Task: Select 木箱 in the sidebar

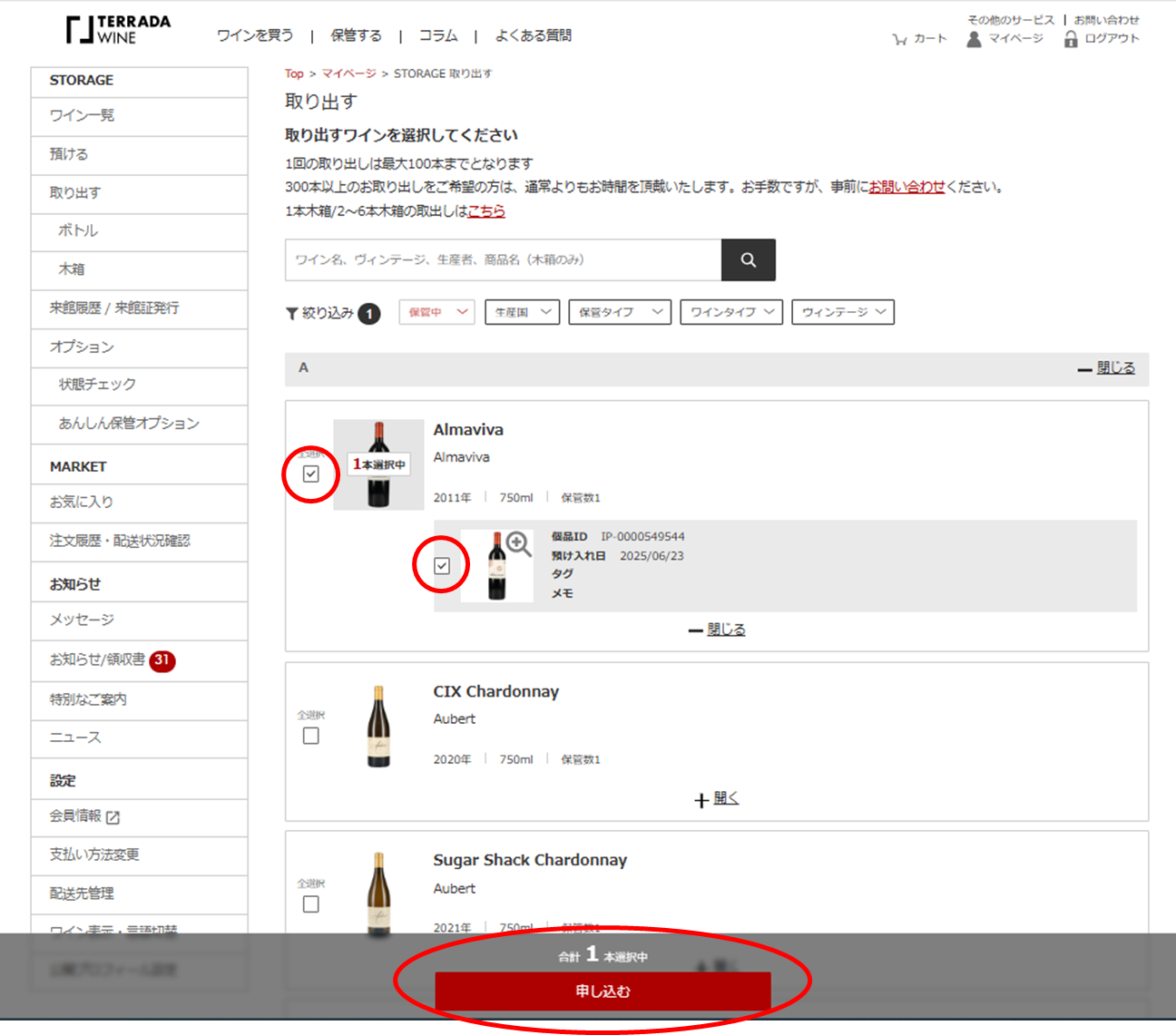Action: click(139, 270)
